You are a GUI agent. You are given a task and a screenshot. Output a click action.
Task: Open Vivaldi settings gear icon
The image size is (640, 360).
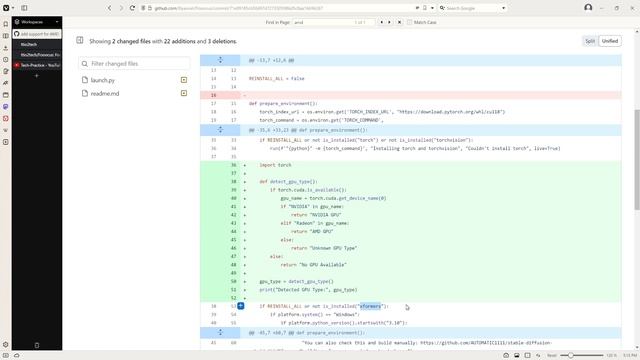pyautogui.click(x=6, y=345)
